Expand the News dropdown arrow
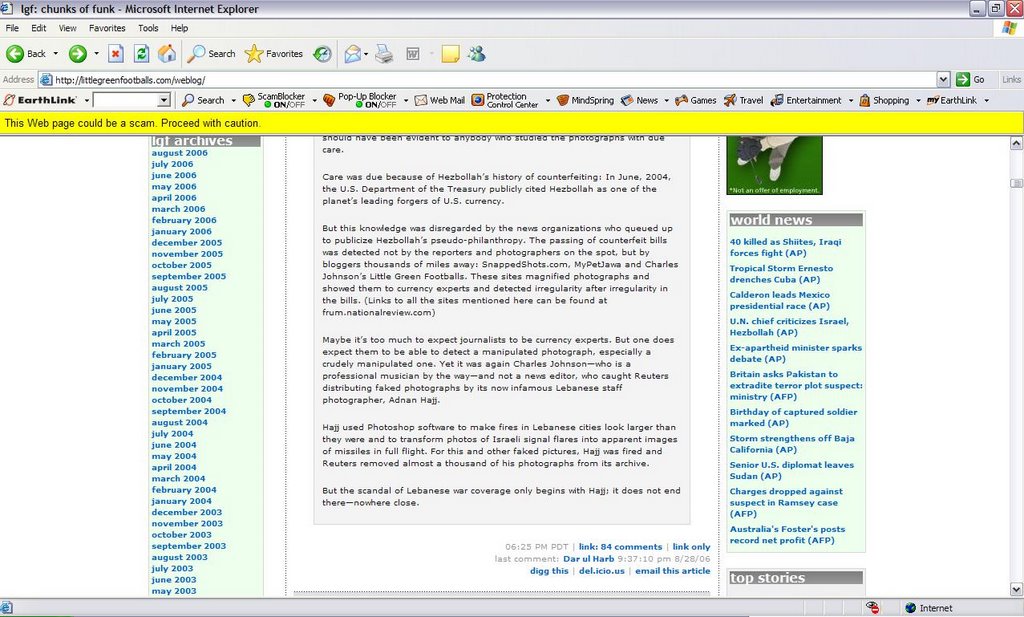Image resolution: width=1024 pixels, height=617 pixels. pyautogui.click(x=666, y=100)
